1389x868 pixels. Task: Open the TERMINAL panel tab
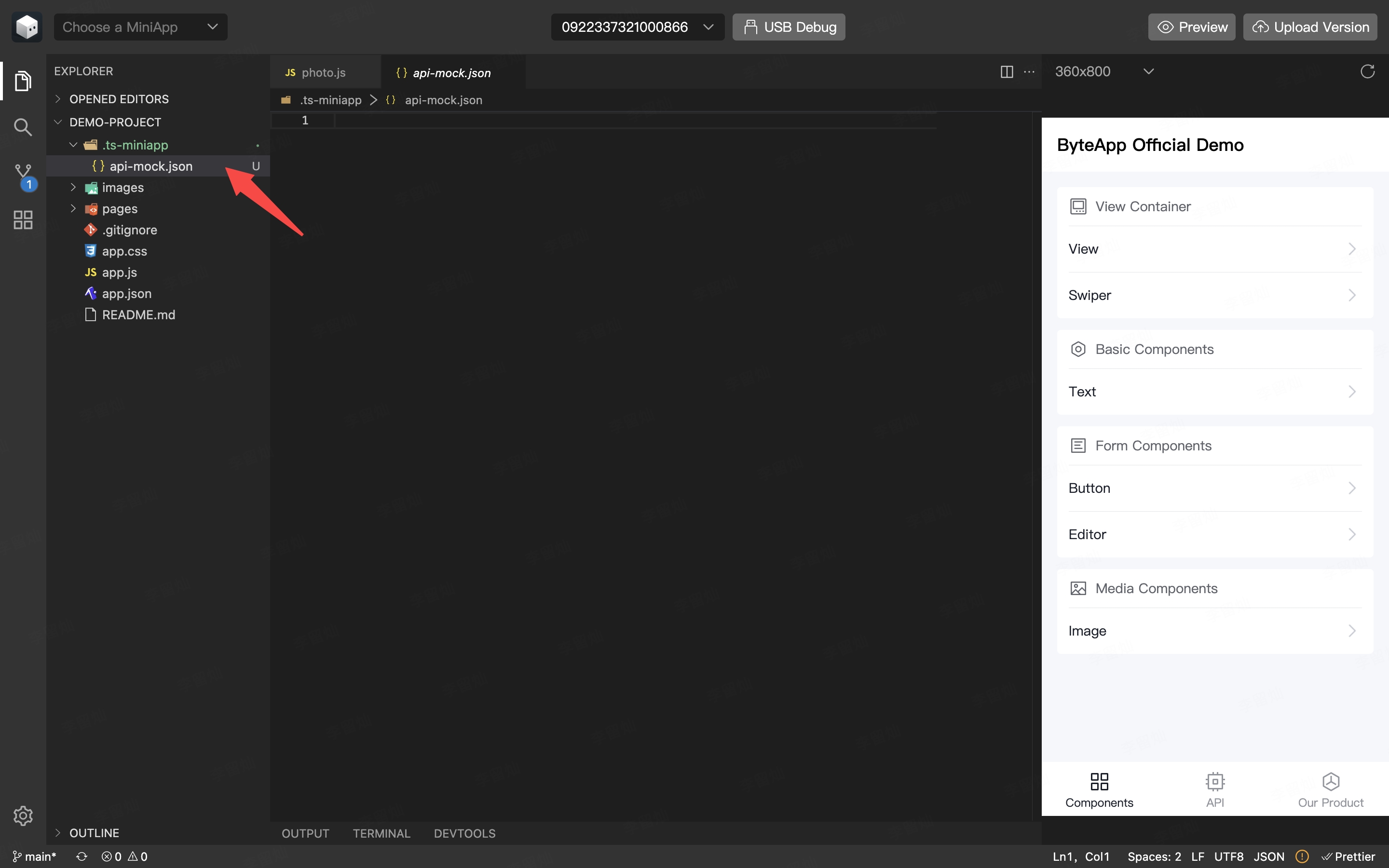pyautogui.click(x=381, y=833)
